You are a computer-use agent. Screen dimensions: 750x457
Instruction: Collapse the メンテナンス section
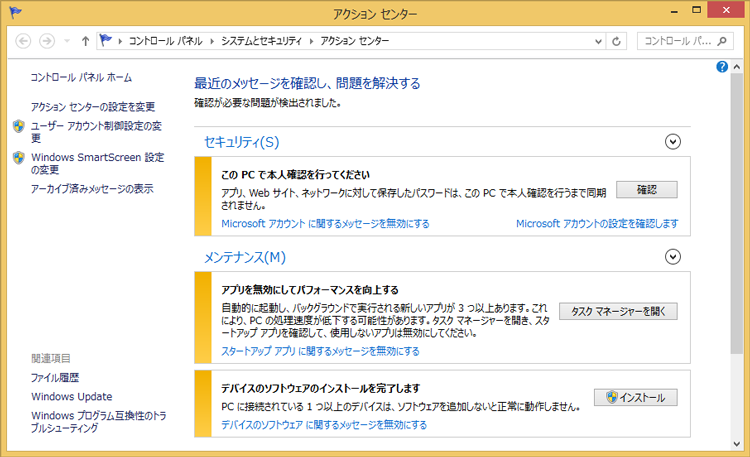coord(672,257)
